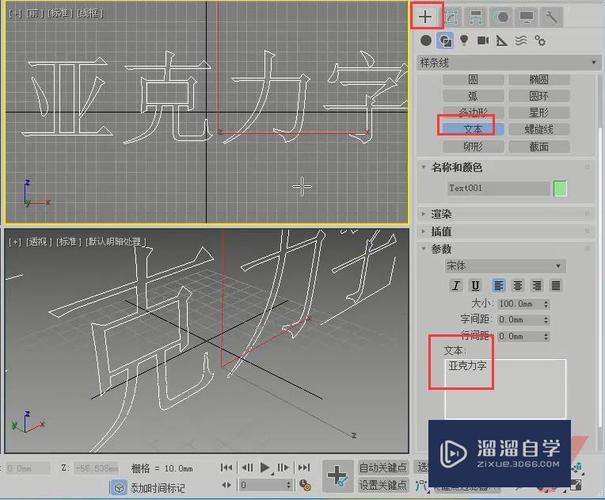Select the Cameras category icon
The image size is (605, 500).
point(483,40)
